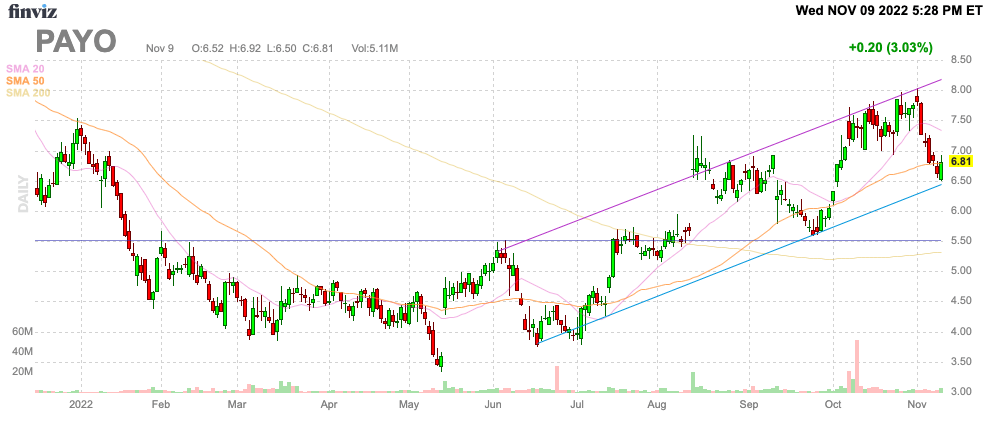Click the Aug date axis label
Viewport: 991px width, 422px height.
[658, 403]
